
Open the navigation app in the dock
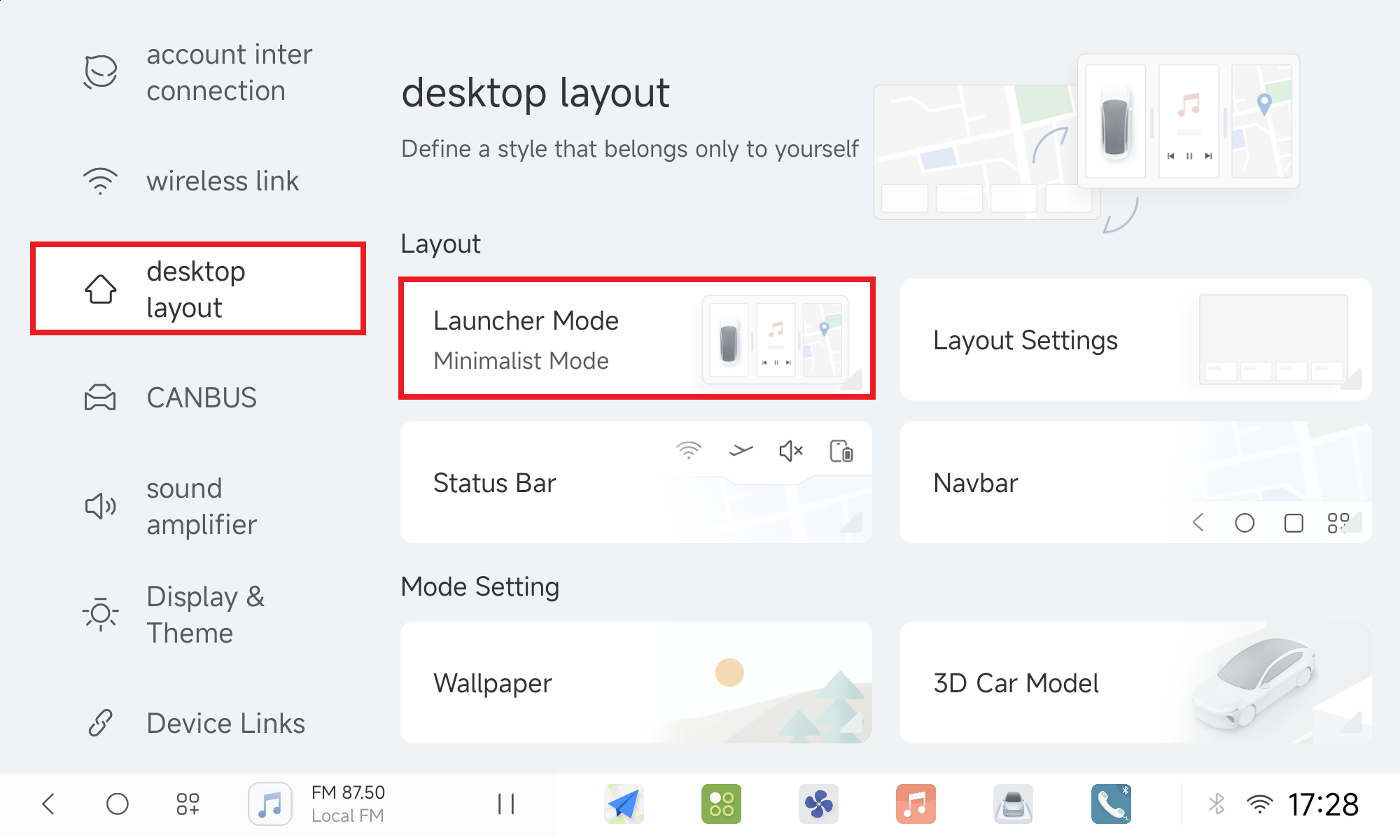624,804
